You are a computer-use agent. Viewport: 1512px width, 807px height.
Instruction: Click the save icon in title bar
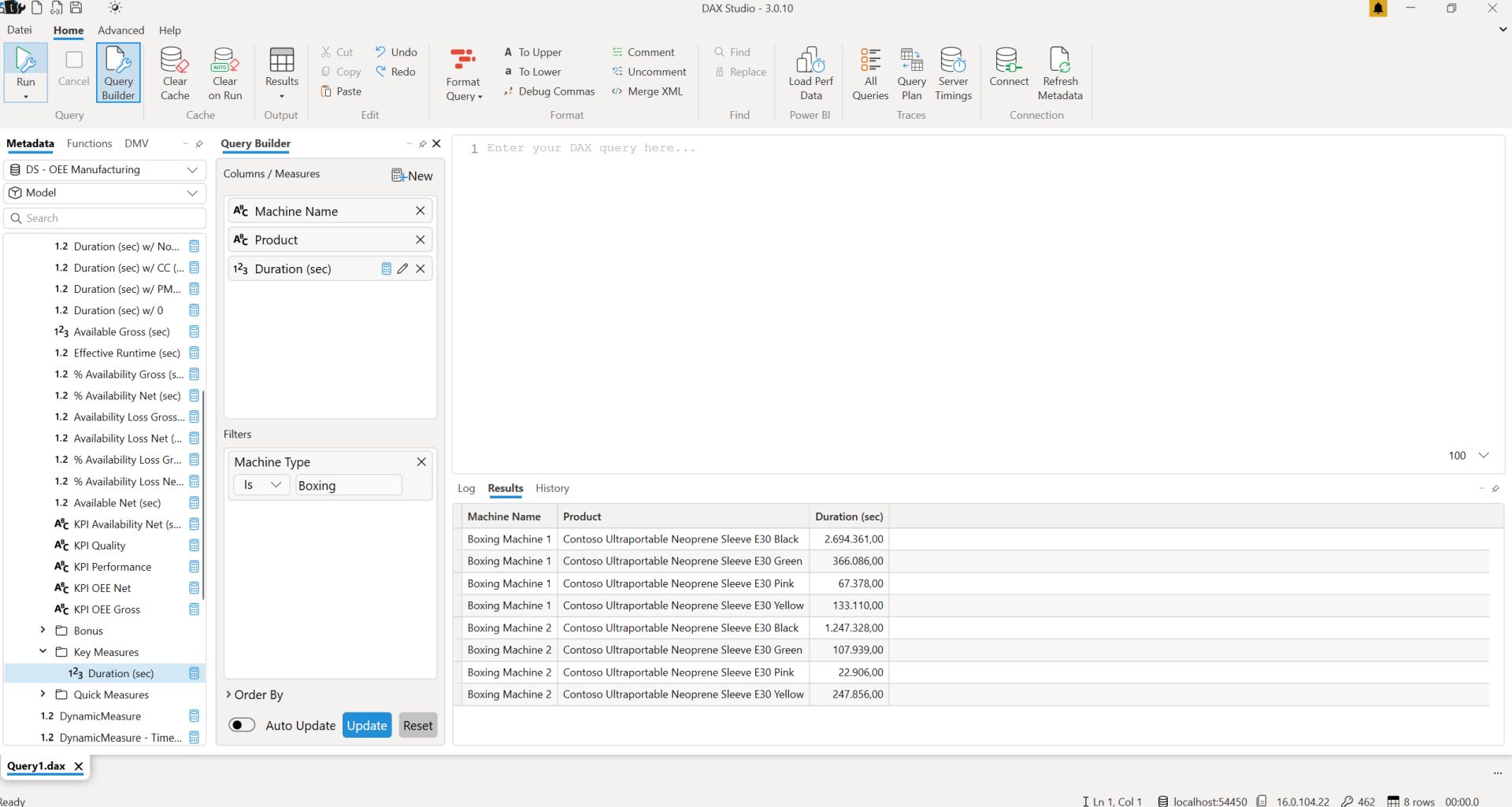(x=76, y=8)
